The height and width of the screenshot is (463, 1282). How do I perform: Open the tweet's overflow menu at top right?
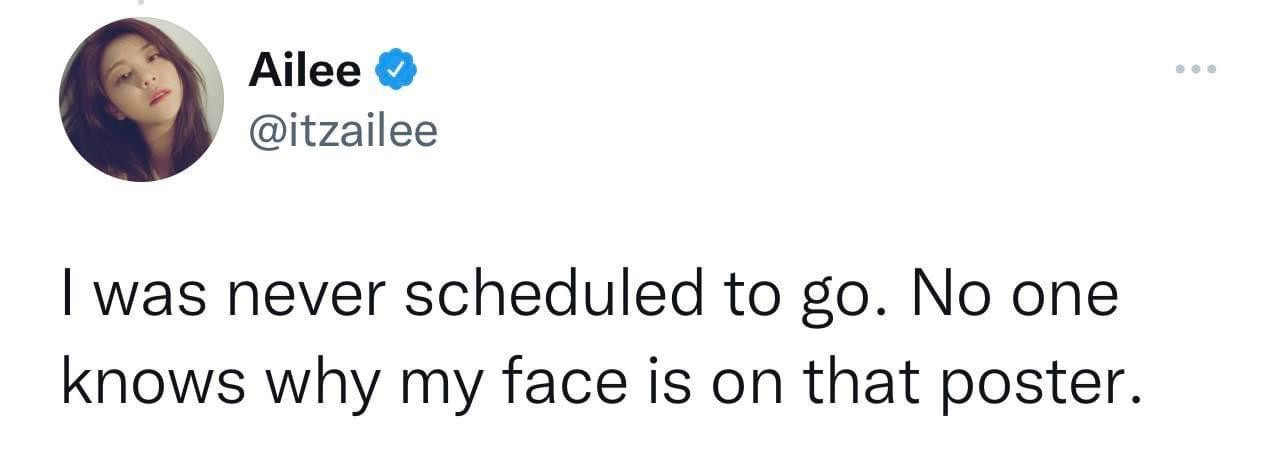coord(1195,70)
